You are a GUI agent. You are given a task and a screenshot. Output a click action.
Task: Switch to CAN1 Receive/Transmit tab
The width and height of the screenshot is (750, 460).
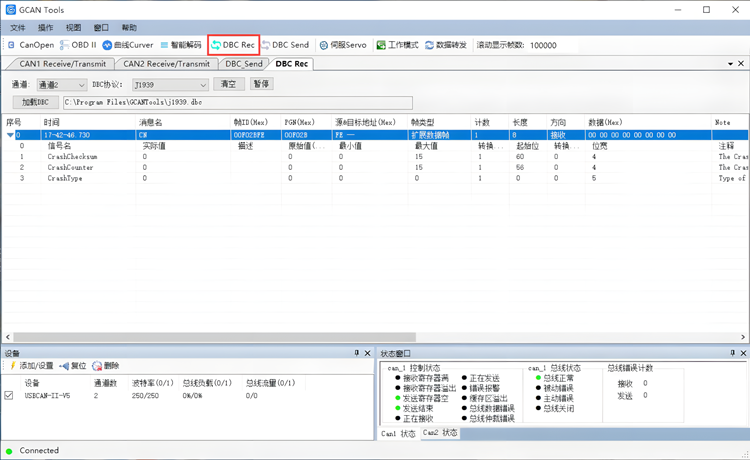tap(63, 64)
